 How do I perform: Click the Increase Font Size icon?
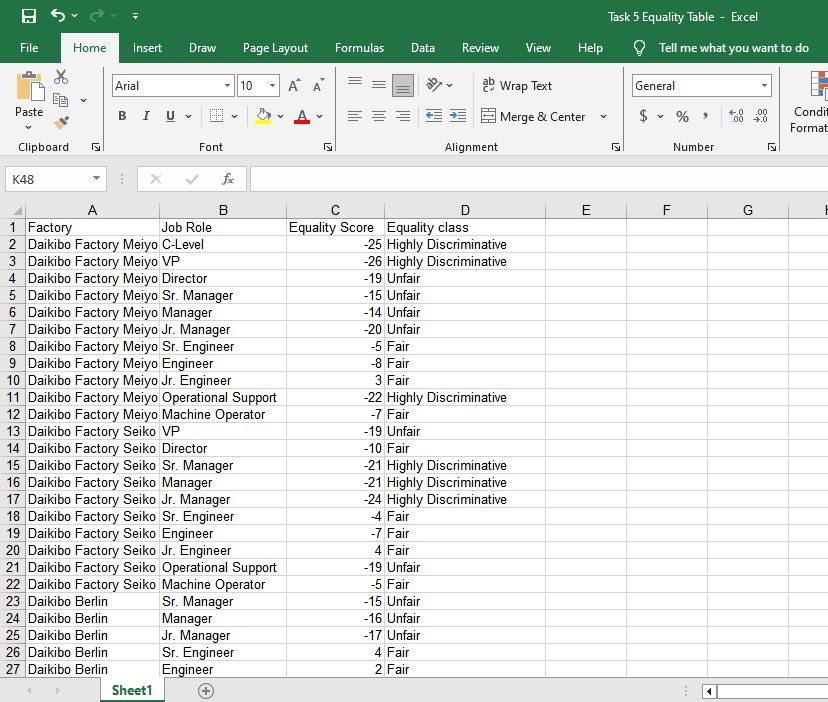coord(294,85)
